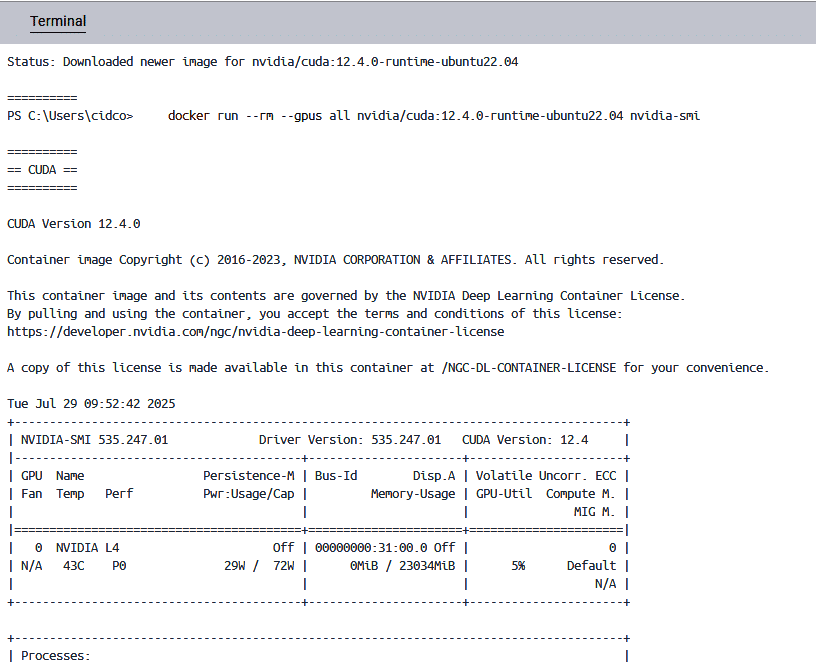Open the NVIDIA deep learning container license URL
Screen dimensions: 816x666
(x=255, y=331)
